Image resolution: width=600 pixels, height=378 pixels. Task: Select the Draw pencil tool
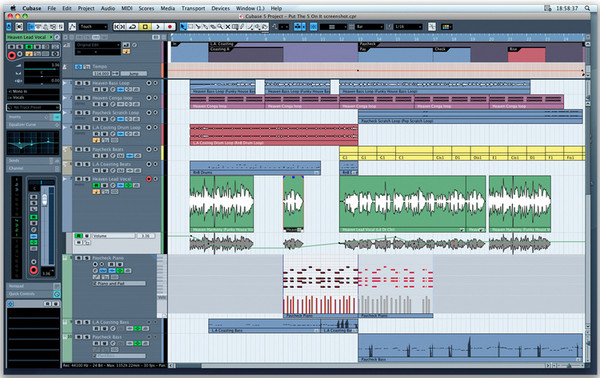tap(242, 27)
